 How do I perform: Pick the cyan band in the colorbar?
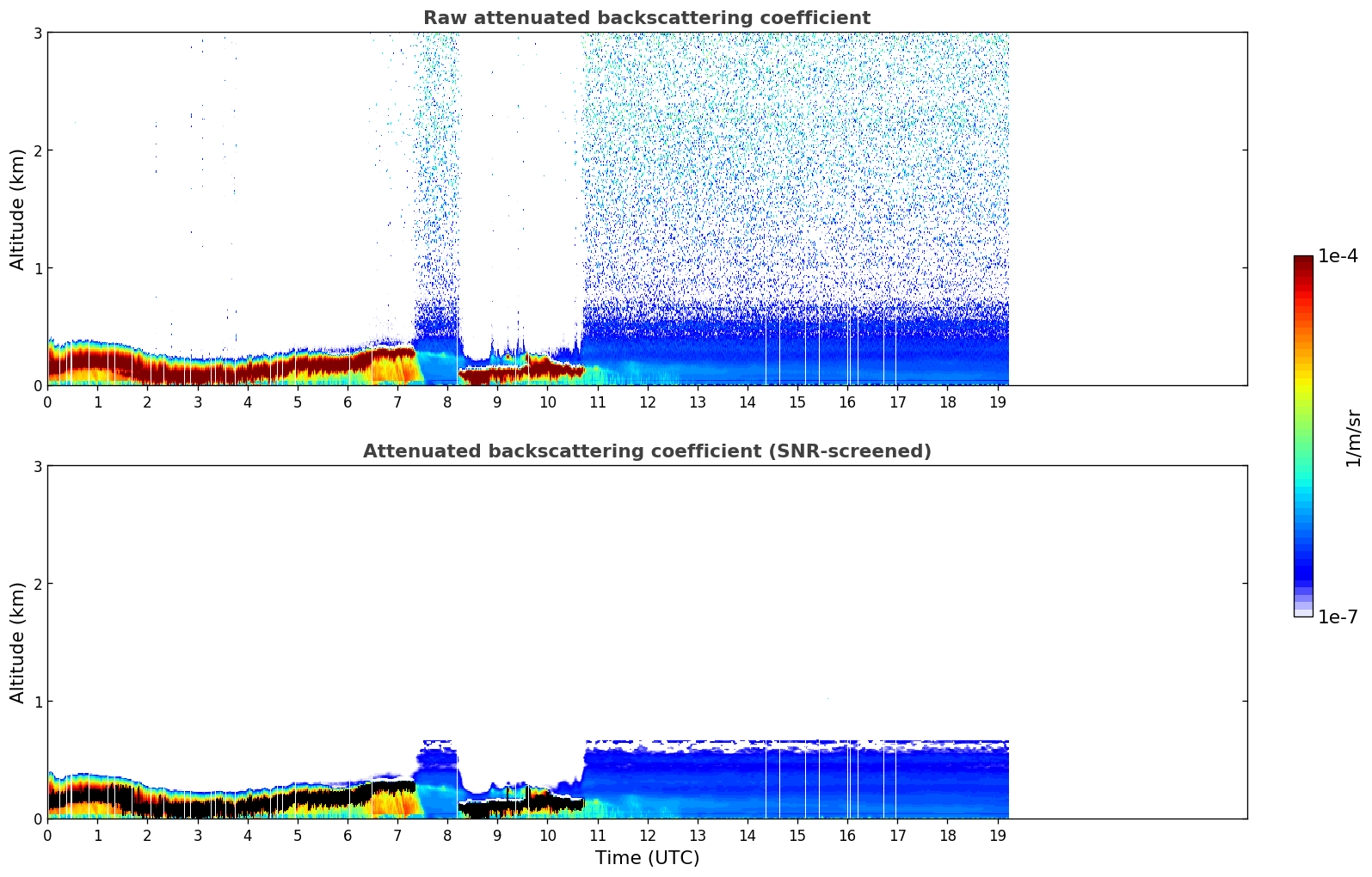1303,490
